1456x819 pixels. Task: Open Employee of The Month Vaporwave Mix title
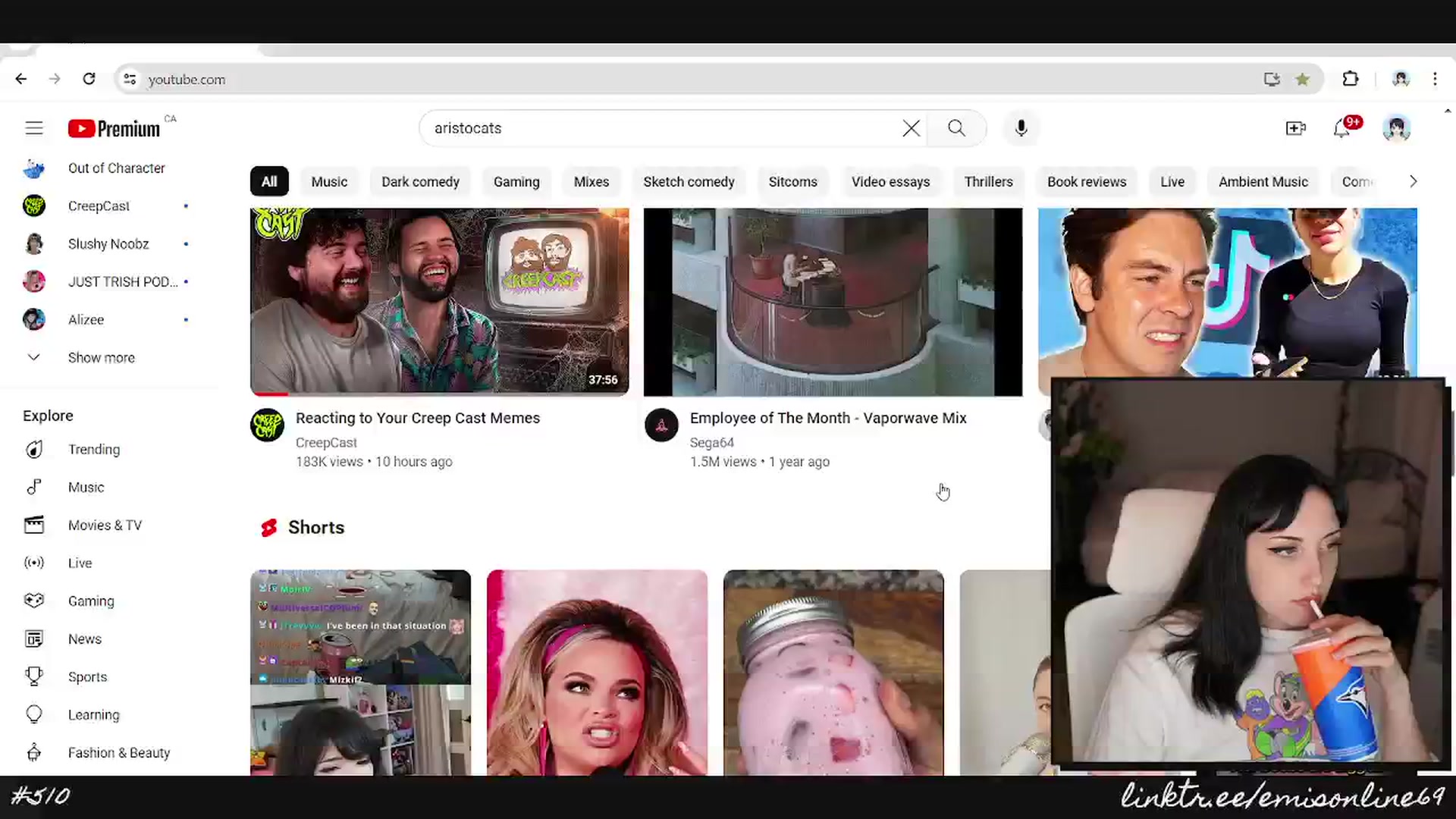pyautogui.click(x=828, y=419)
